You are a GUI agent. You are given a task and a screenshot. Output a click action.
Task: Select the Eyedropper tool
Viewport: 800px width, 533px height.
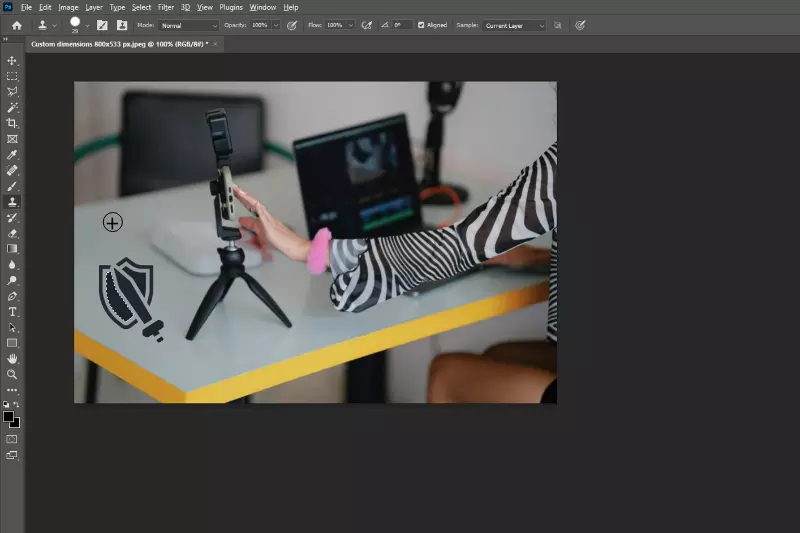tap(12, 155)
